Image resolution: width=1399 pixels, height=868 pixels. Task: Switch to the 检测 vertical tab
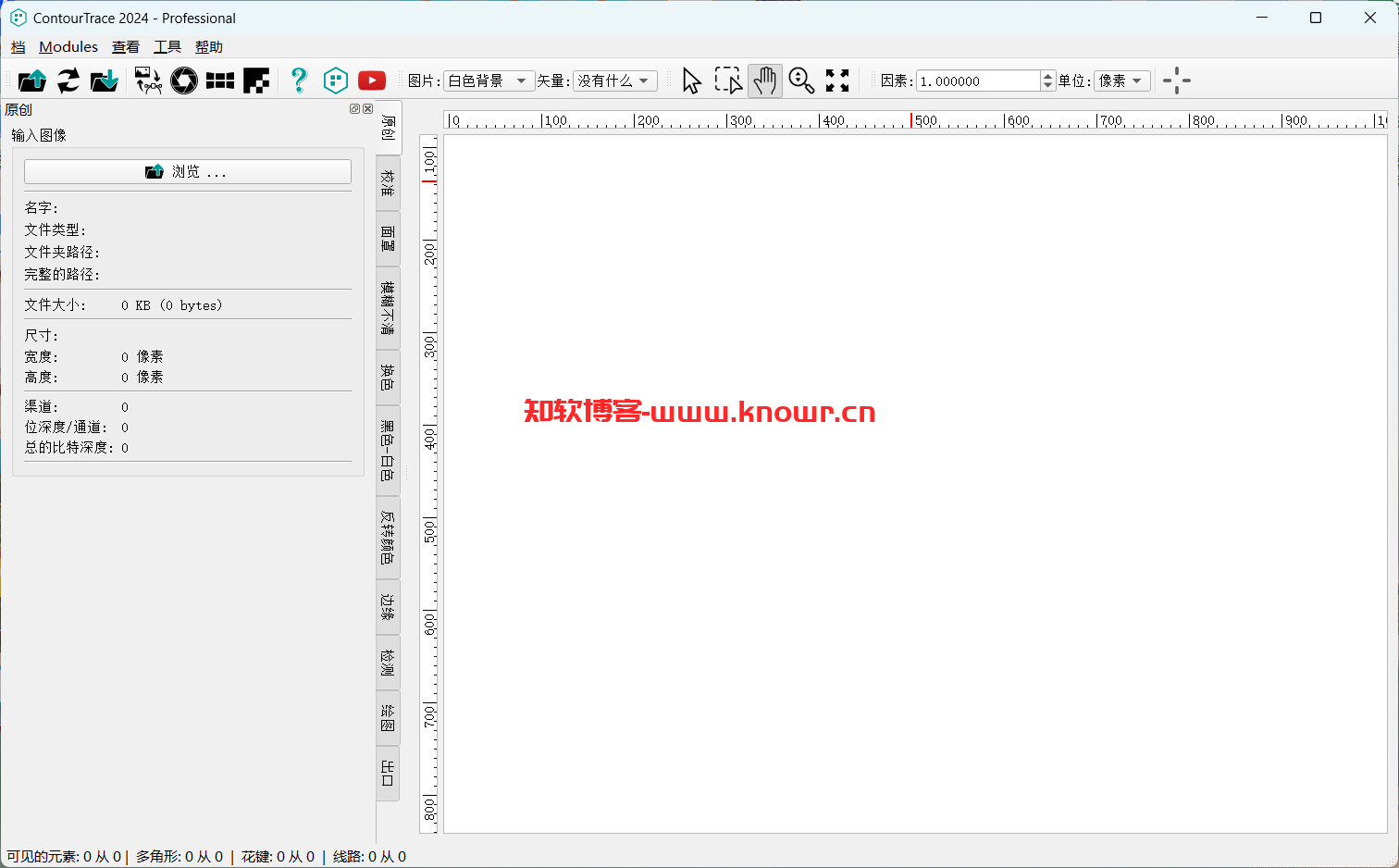[388, 663]
